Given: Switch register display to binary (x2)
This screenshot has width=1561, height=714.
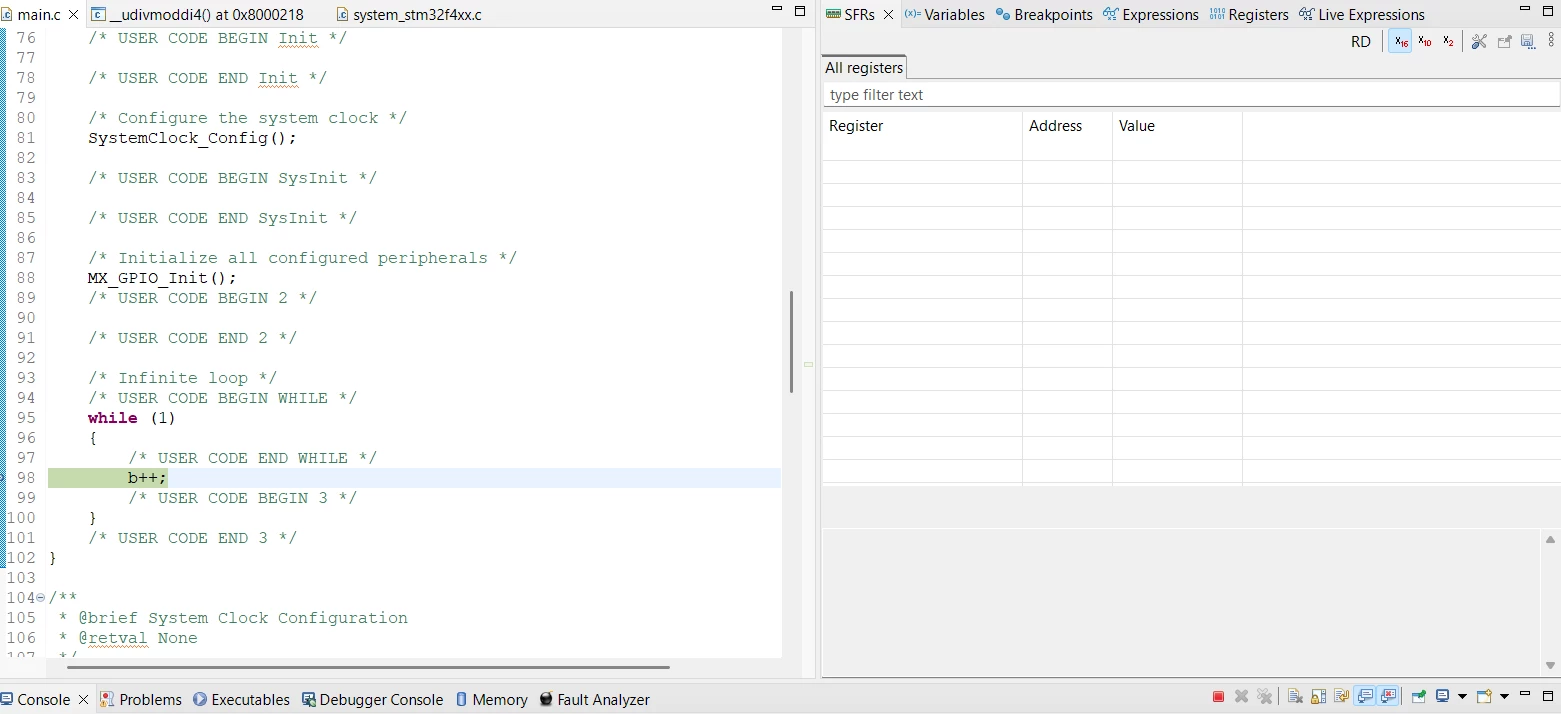Looking at the screenshot, I should [1448, 41].
